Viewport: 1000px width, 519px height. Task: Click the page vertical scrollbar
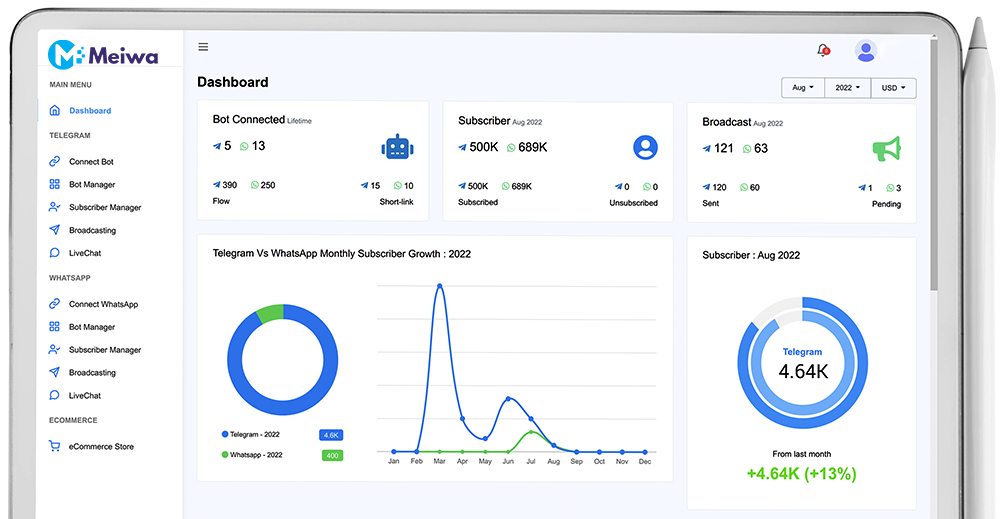click(x=934, y=200)
